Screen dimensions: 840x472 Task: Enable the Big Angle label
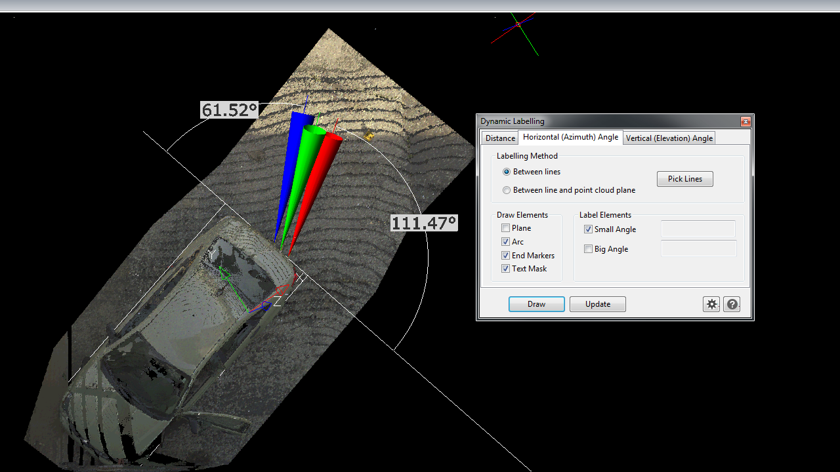tap(588, 249)
